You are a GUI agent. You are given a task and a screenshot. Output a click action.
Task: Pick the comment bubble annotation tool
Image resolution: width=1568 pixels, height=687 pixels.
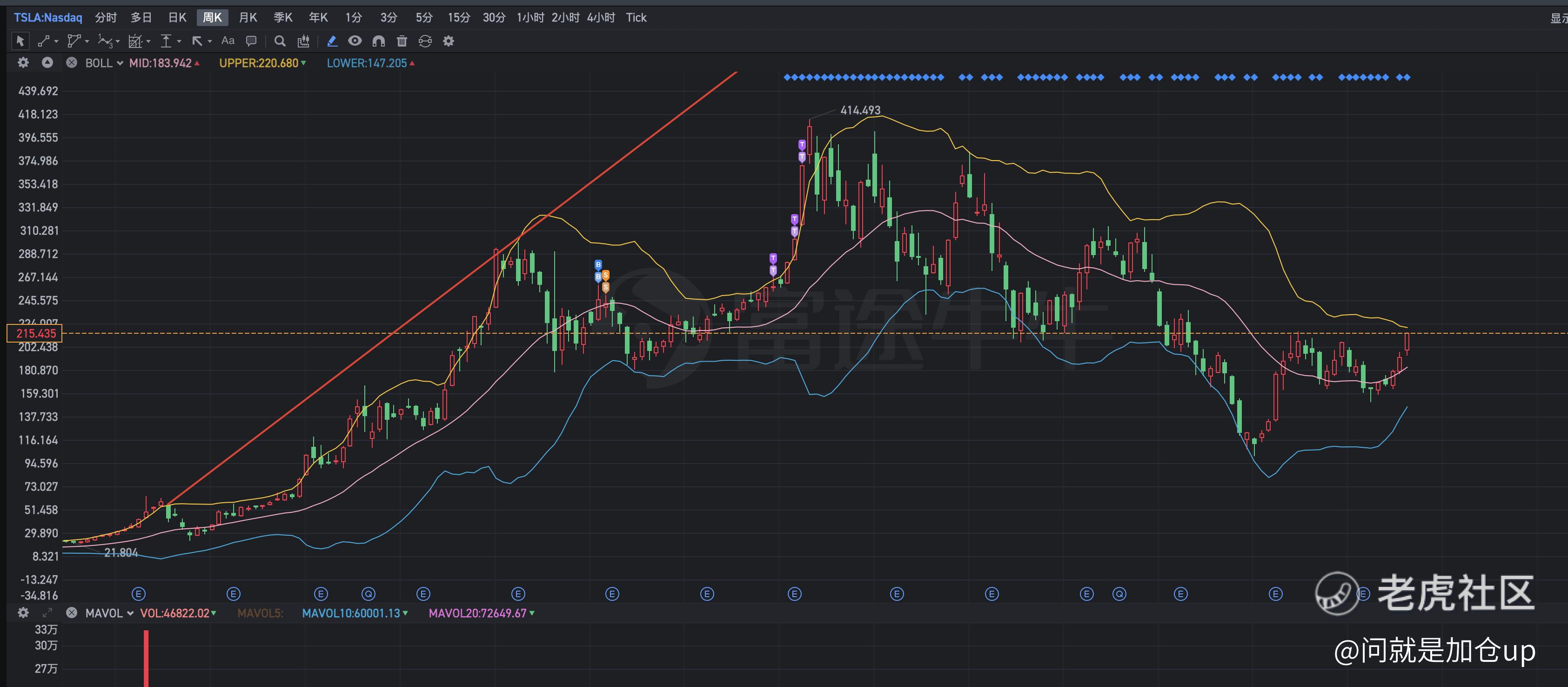(x=251, y=41)
